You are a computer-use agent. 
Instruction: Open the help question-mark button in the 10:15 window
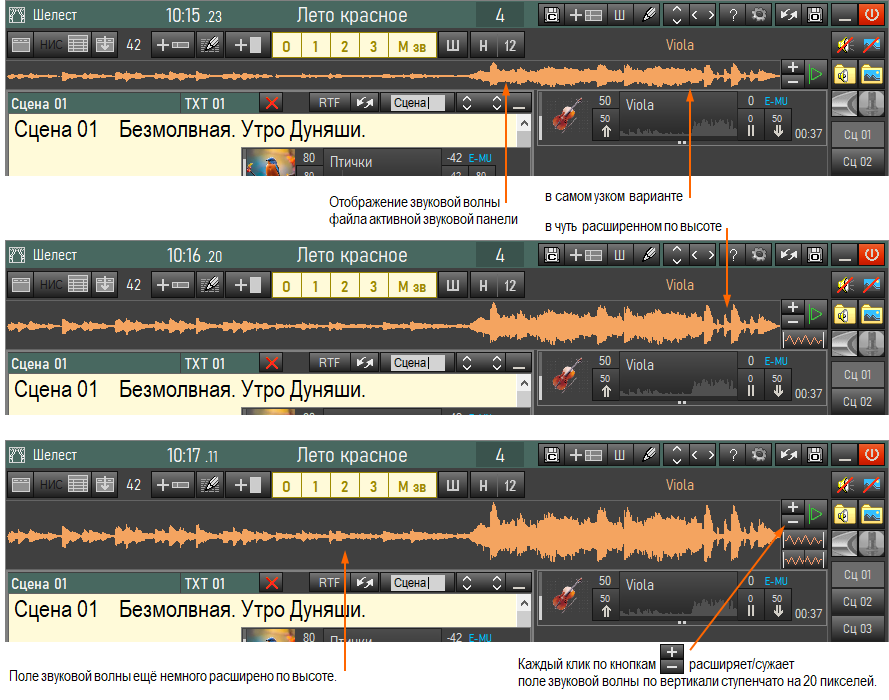(733, 15)
